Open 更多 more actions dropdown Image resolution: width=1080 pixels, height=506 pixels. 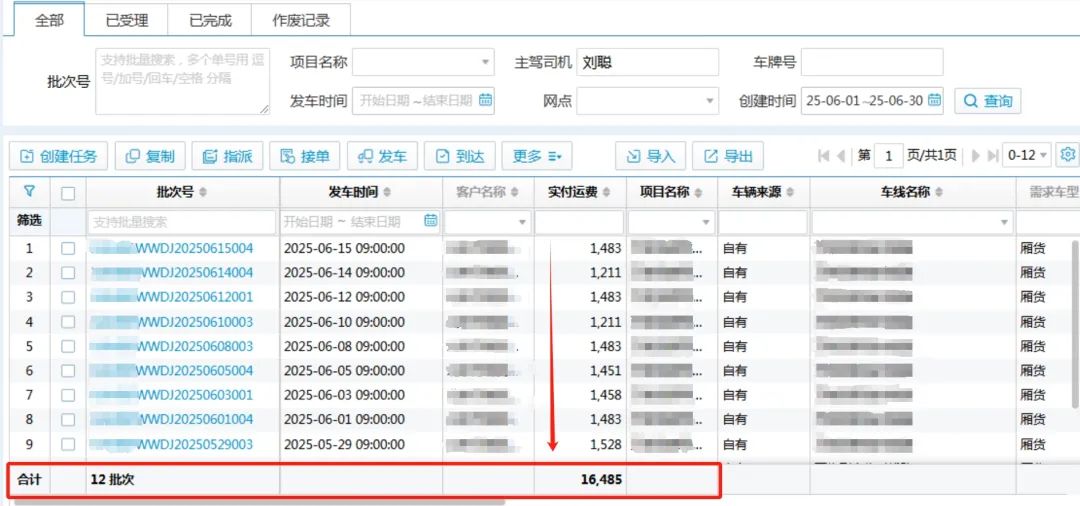[x=537, y=156]
